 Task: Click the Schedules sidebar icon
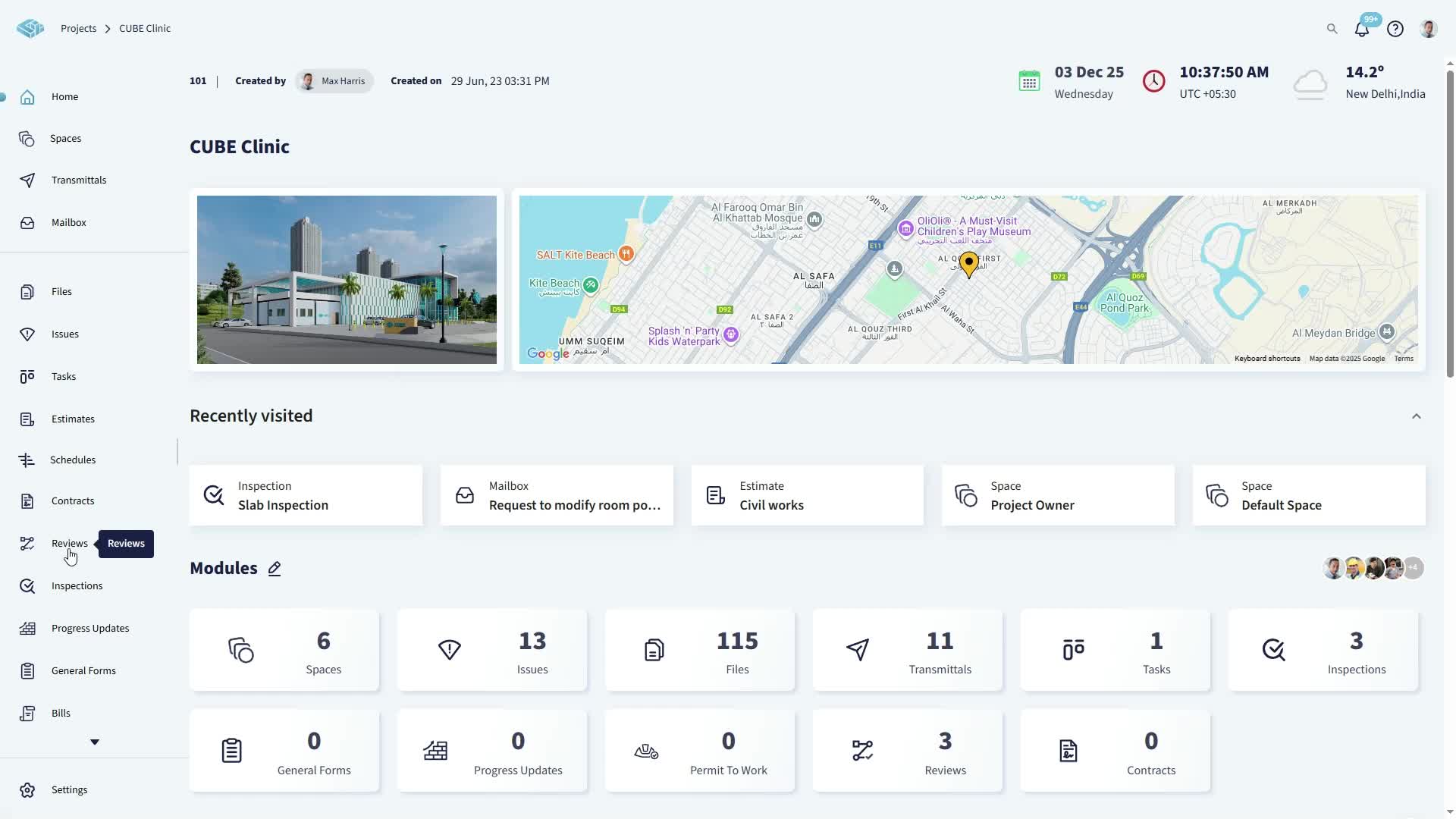[x=27, y=460]
